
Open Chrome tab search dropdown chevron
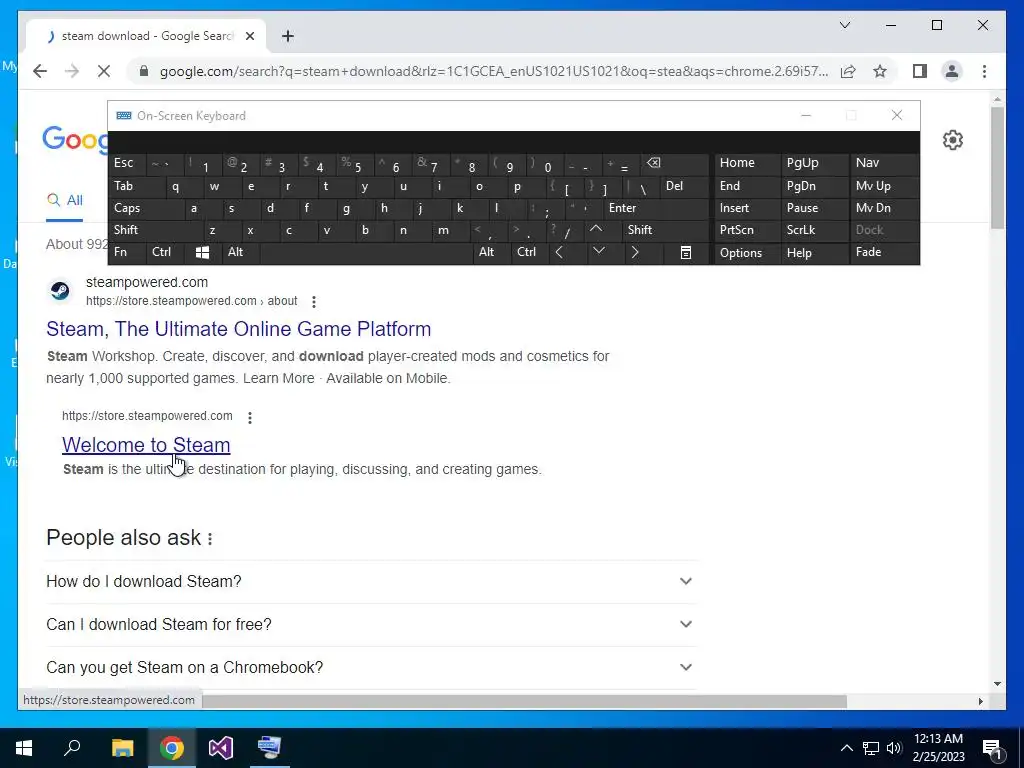pyautogui.click(x=844, y=25)
